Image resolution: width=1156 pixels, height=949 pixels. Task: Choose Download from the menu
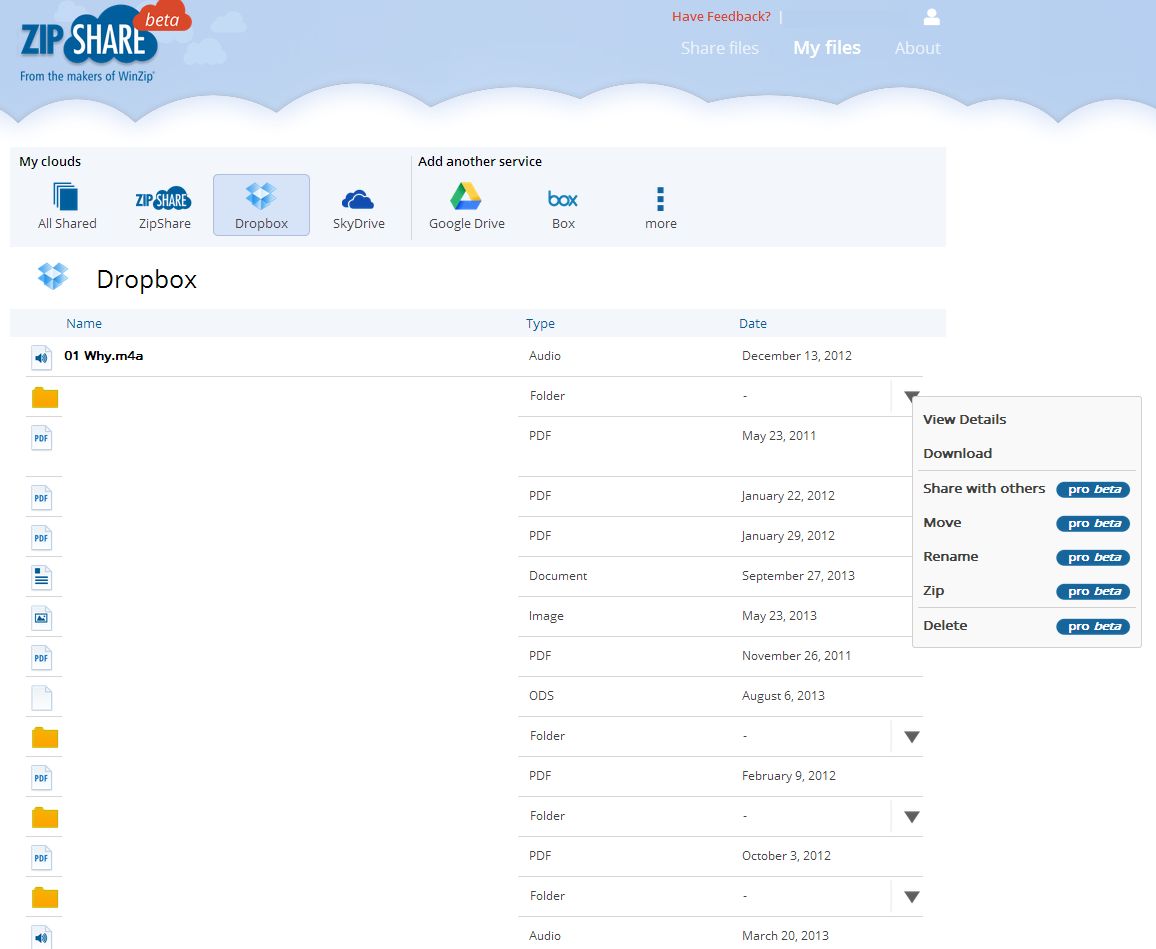coord(957,453)
